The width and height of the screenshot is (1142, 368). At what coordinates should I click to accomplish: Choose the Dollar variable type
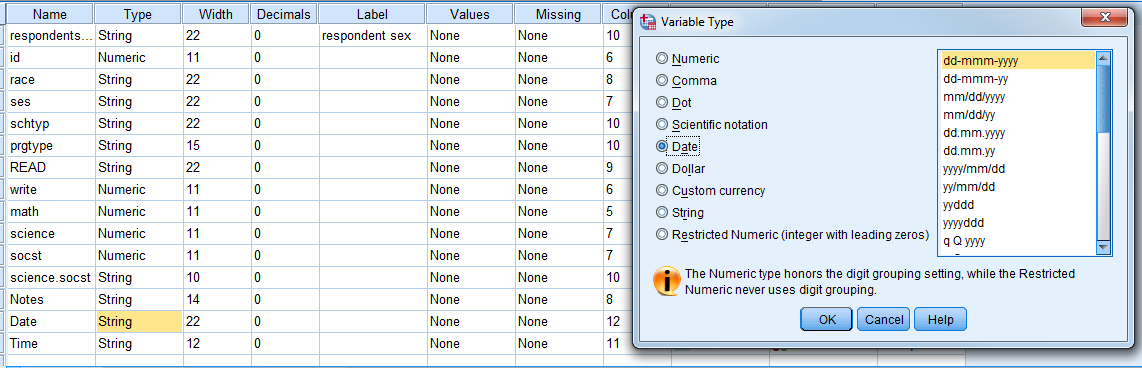[662, 168]
